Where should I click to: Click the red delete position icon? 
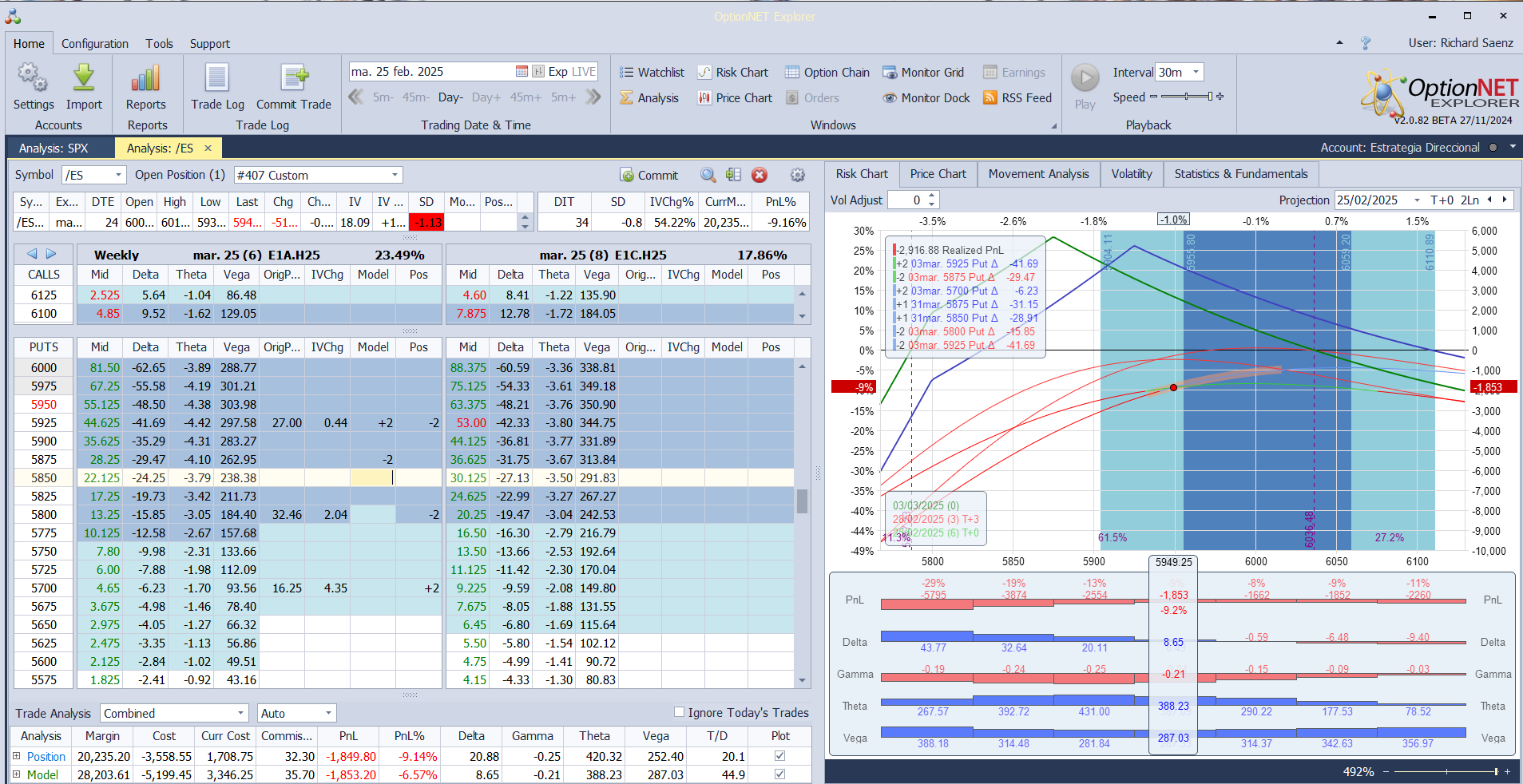760,175
